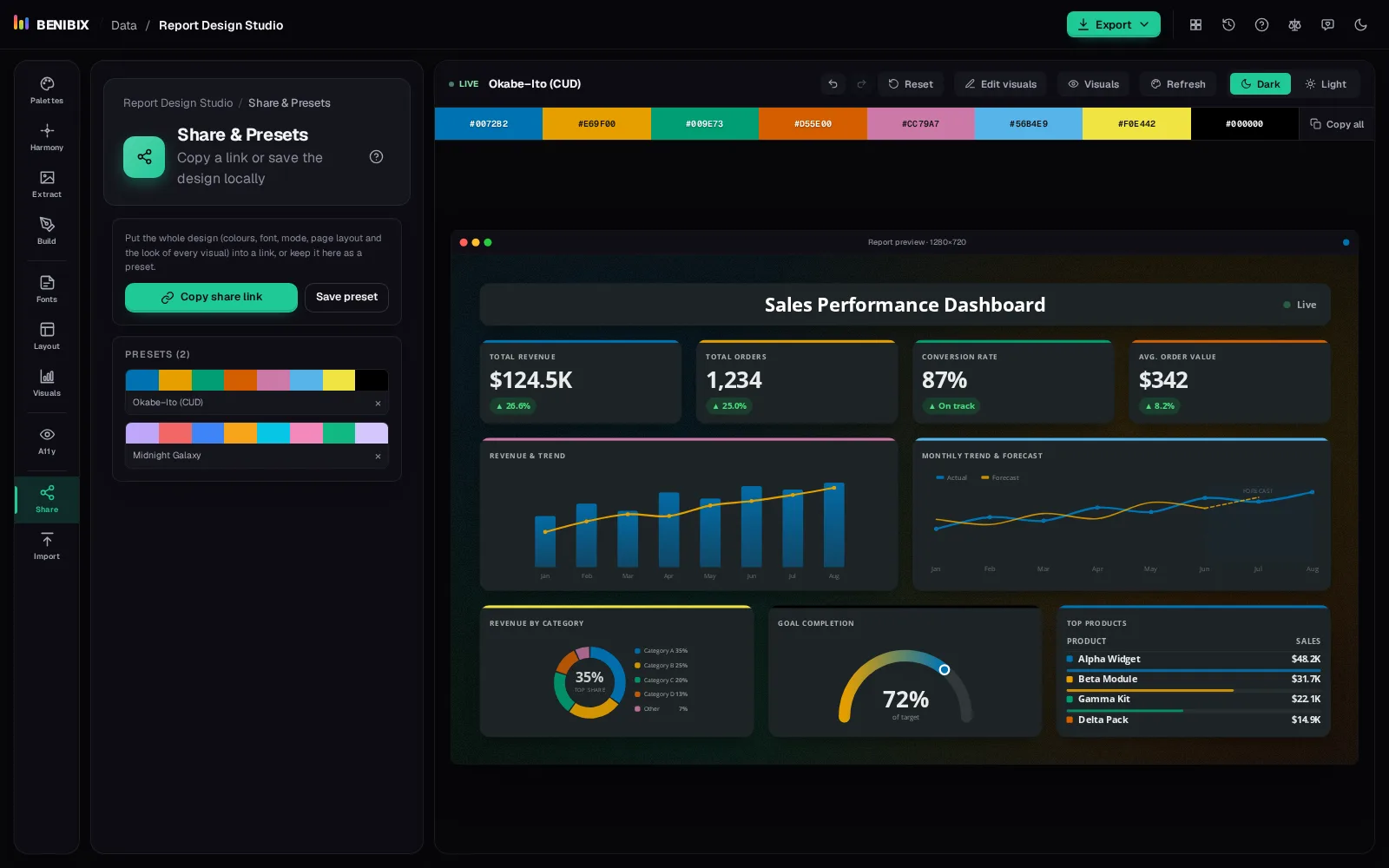The width and height of the screenshot is (1389, 868).
Task: Switch preview to Dark mode
Action: click(x=1260, y=84)
